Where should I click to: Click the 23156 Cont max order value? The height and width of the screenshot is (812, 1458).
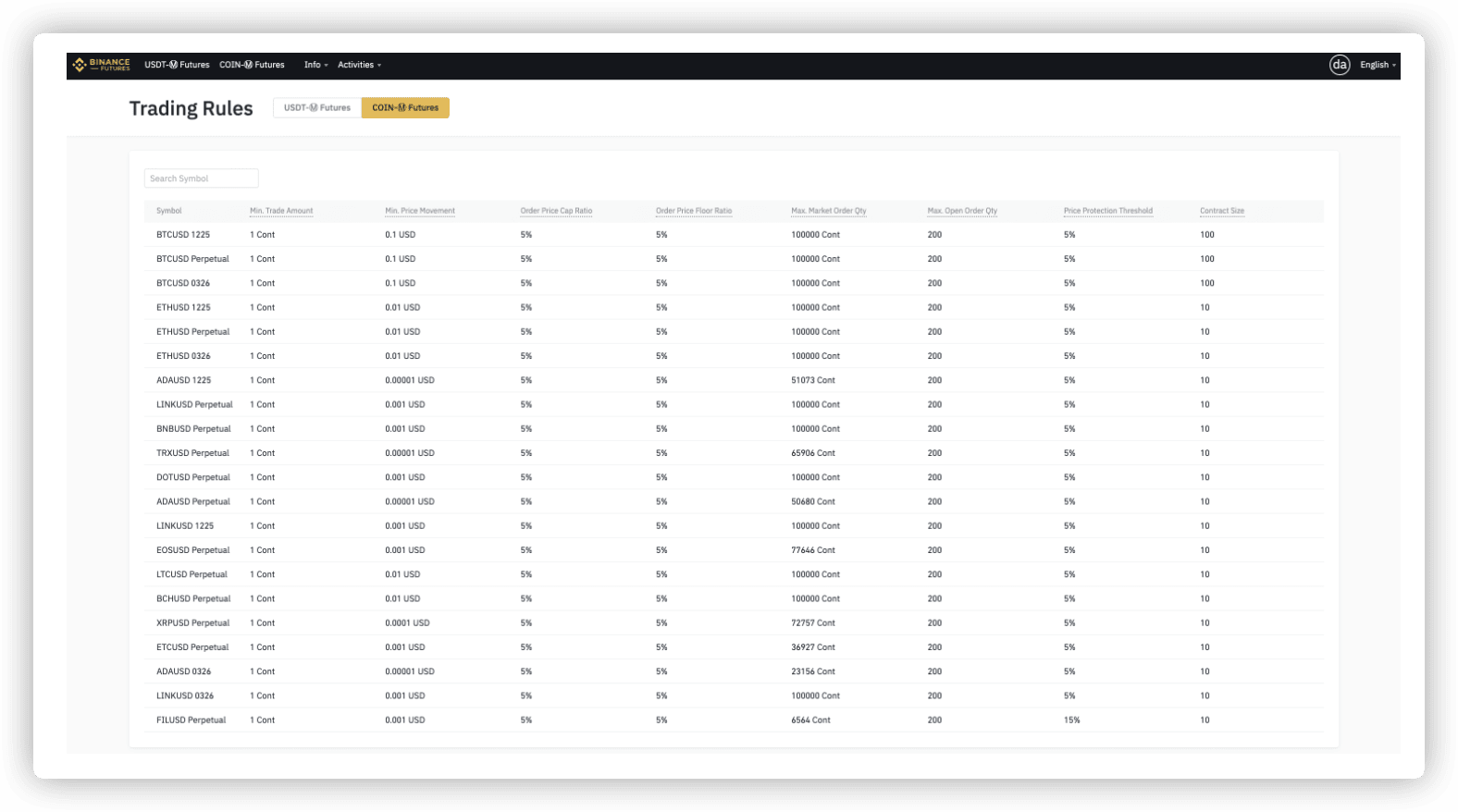[813, 671]
